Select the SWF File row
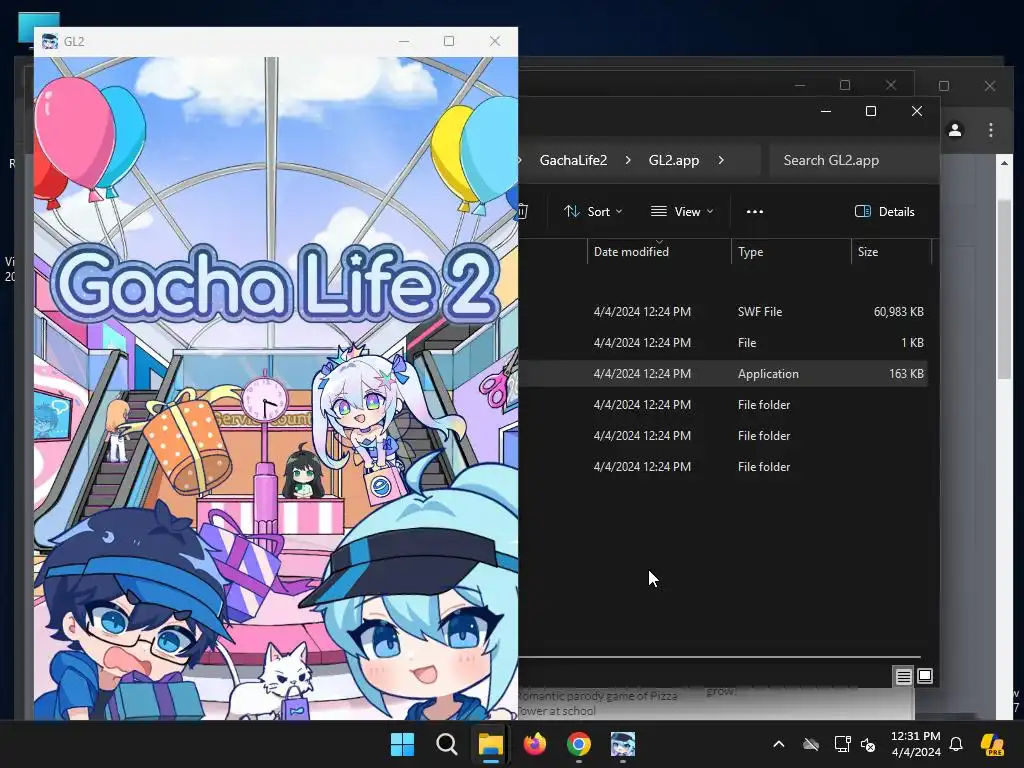The image size is (1024, 768). point(723,312)
